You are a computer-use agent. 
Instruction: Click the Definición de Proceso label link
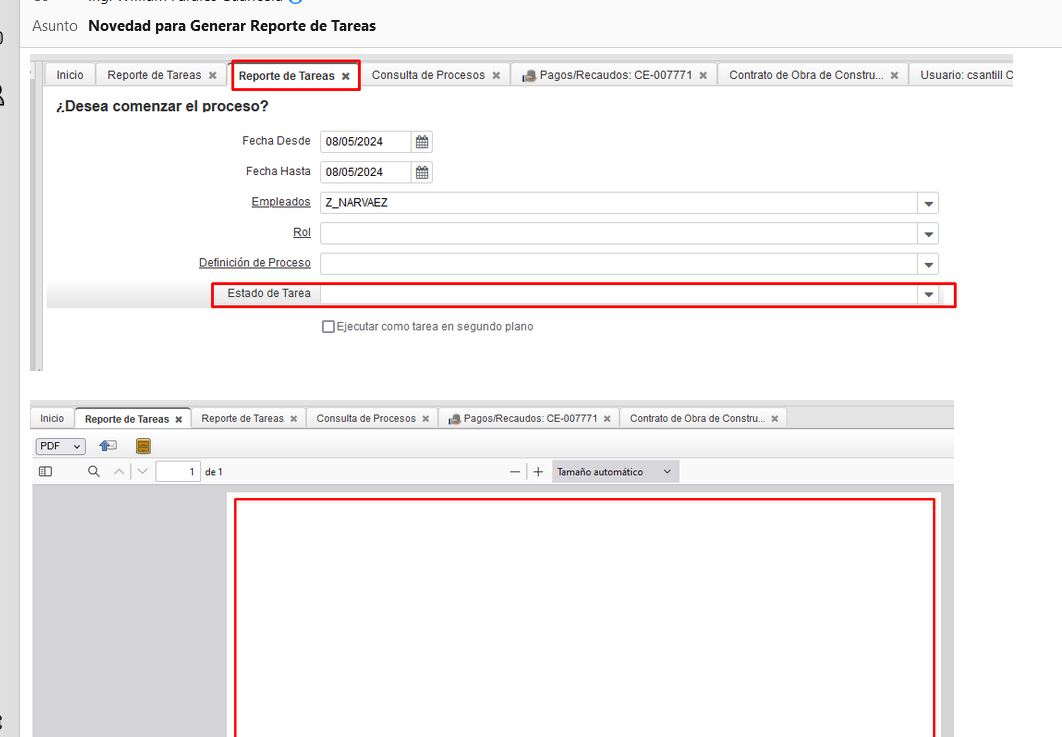point(254,263)
